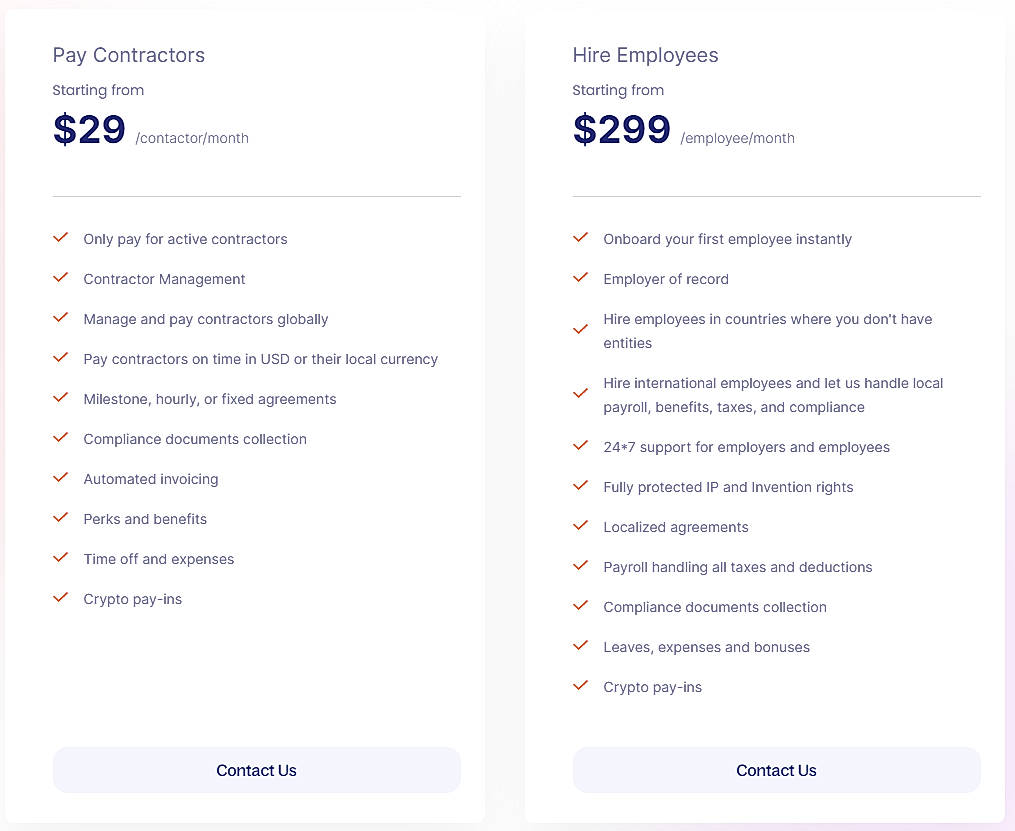1015x831 pixels.
Task: Select the Pay Contractors plan heading
Action: [x=128, y=55]
